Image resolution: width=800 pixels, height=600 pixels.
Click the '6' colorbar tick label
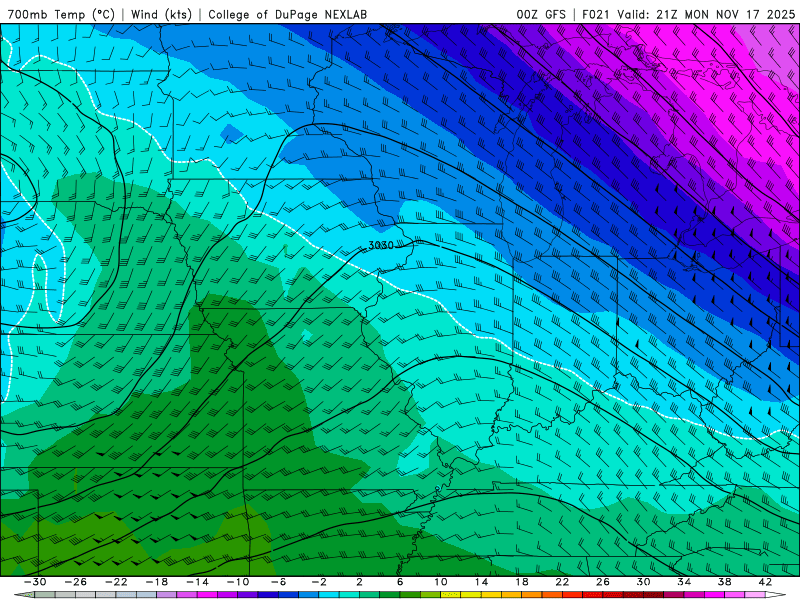tap(400, 582)
